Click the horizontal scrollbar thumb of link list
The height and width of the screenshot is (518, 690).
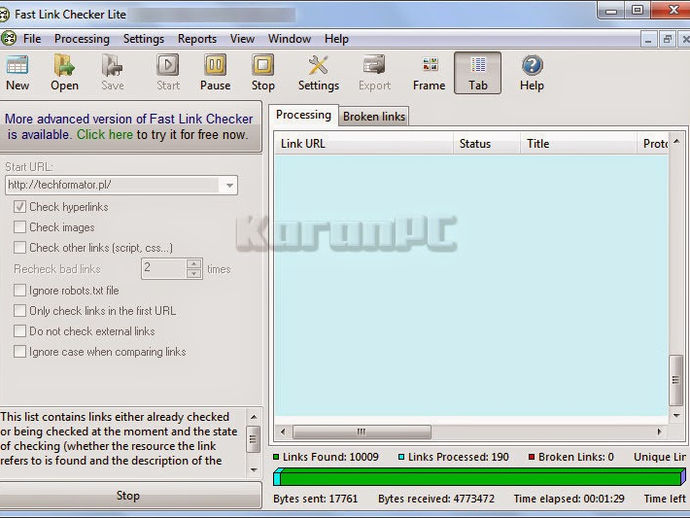click(x=362, y=432)
